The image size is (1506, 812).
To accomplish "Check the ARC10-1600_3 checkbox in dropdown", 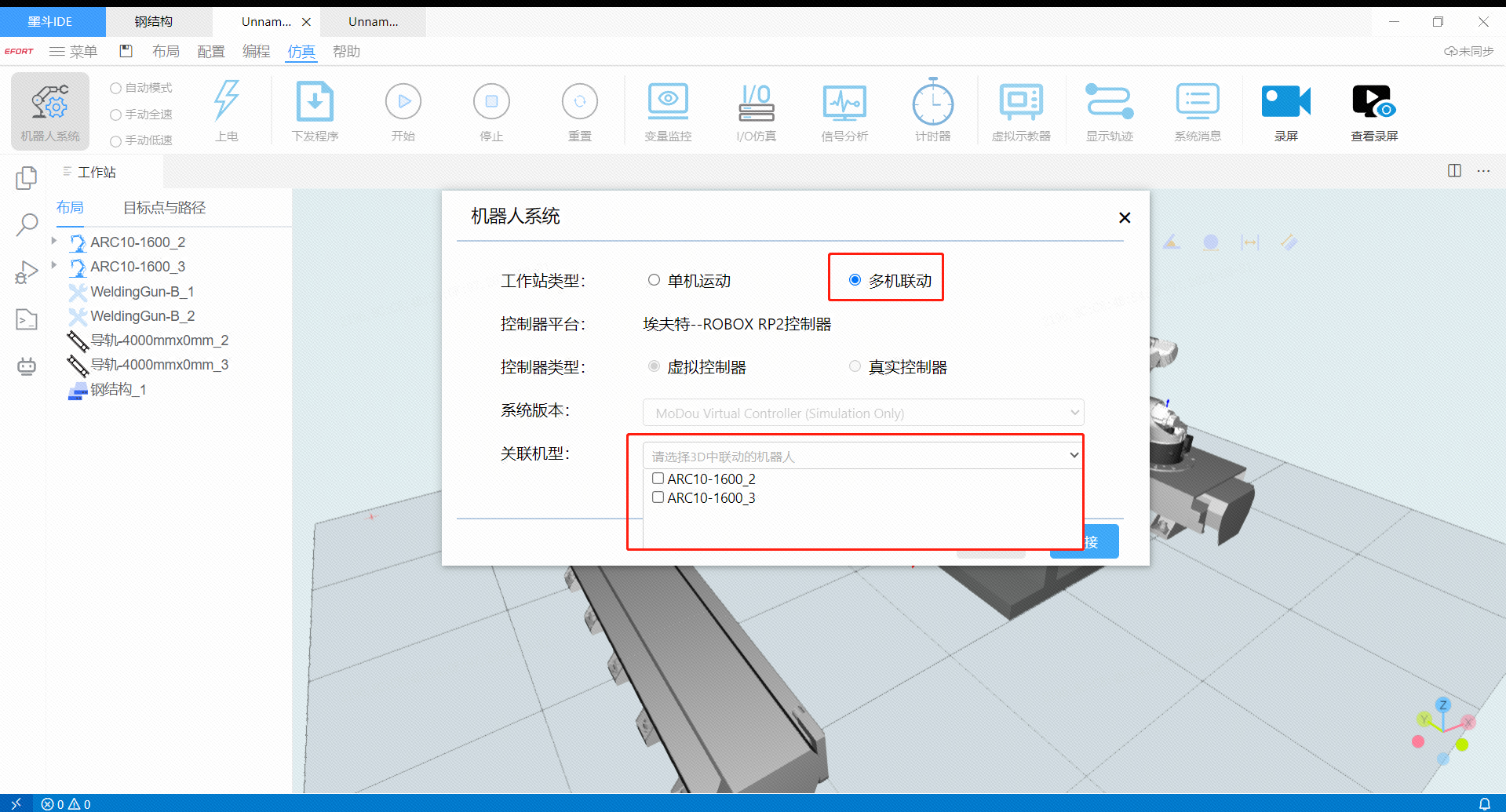I will pyautogui.click(x=658, y=497).
